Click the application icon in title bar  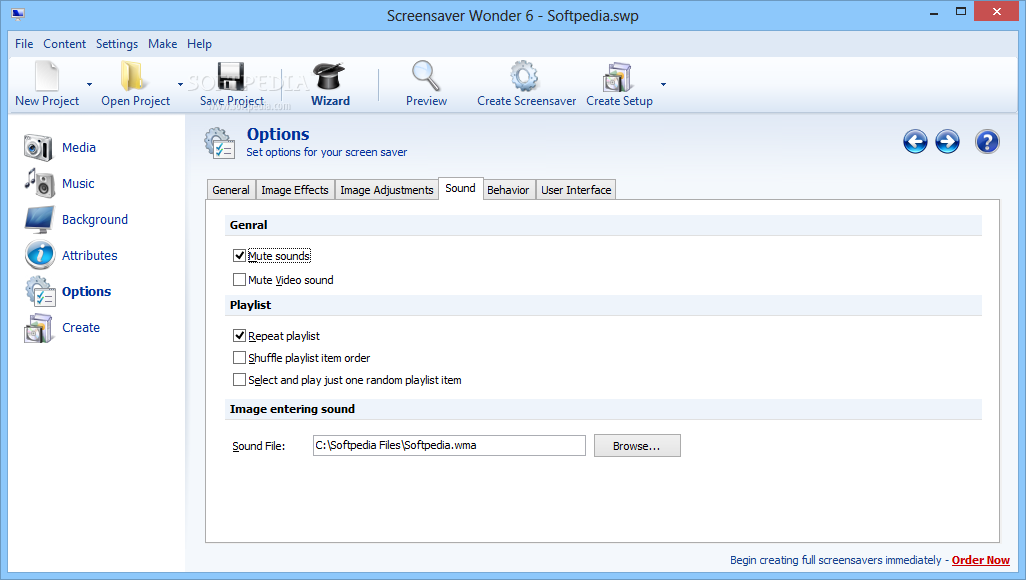tap(18, 14)
